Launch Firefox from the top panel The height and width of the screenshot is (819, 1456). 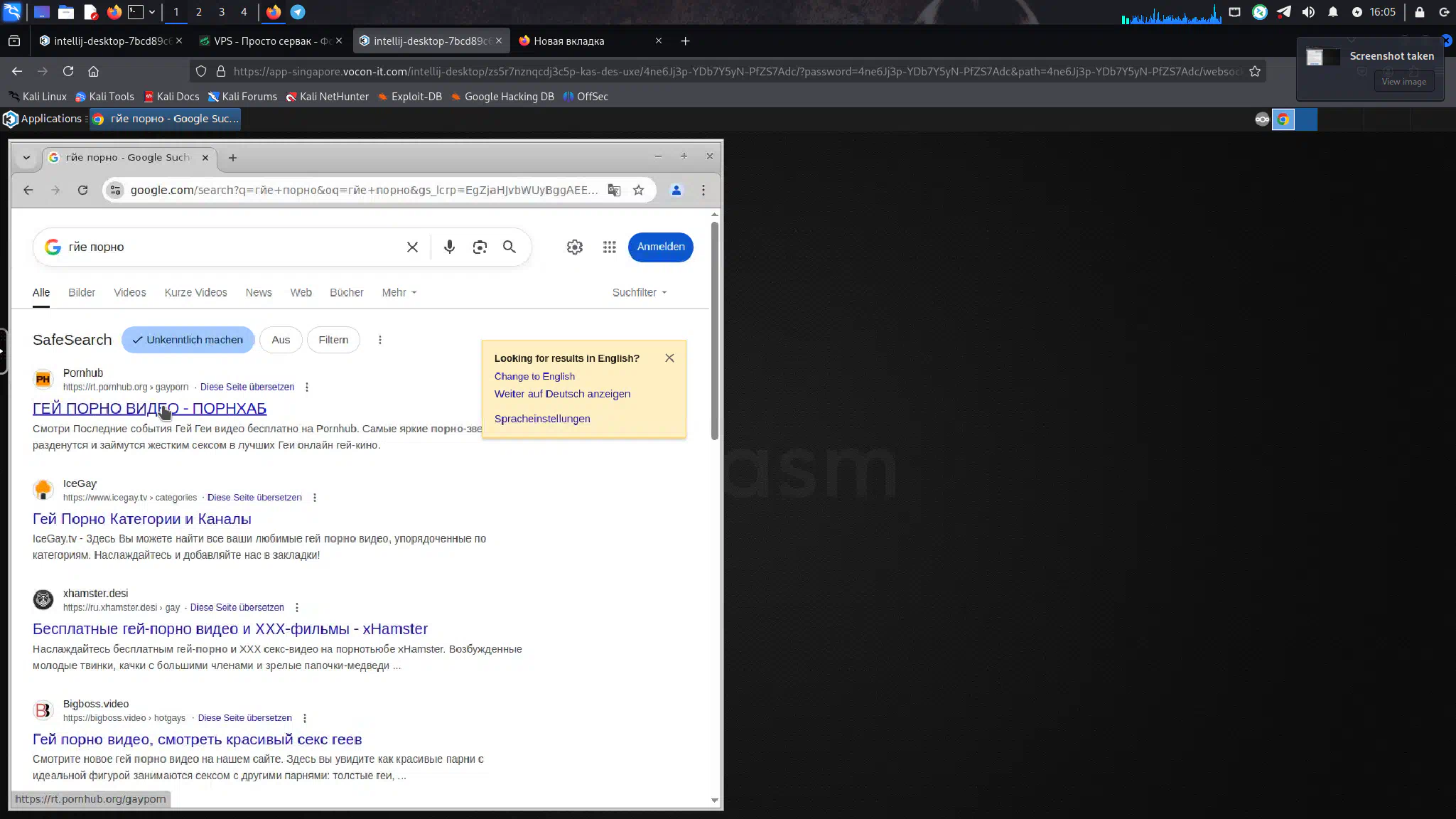114,12
